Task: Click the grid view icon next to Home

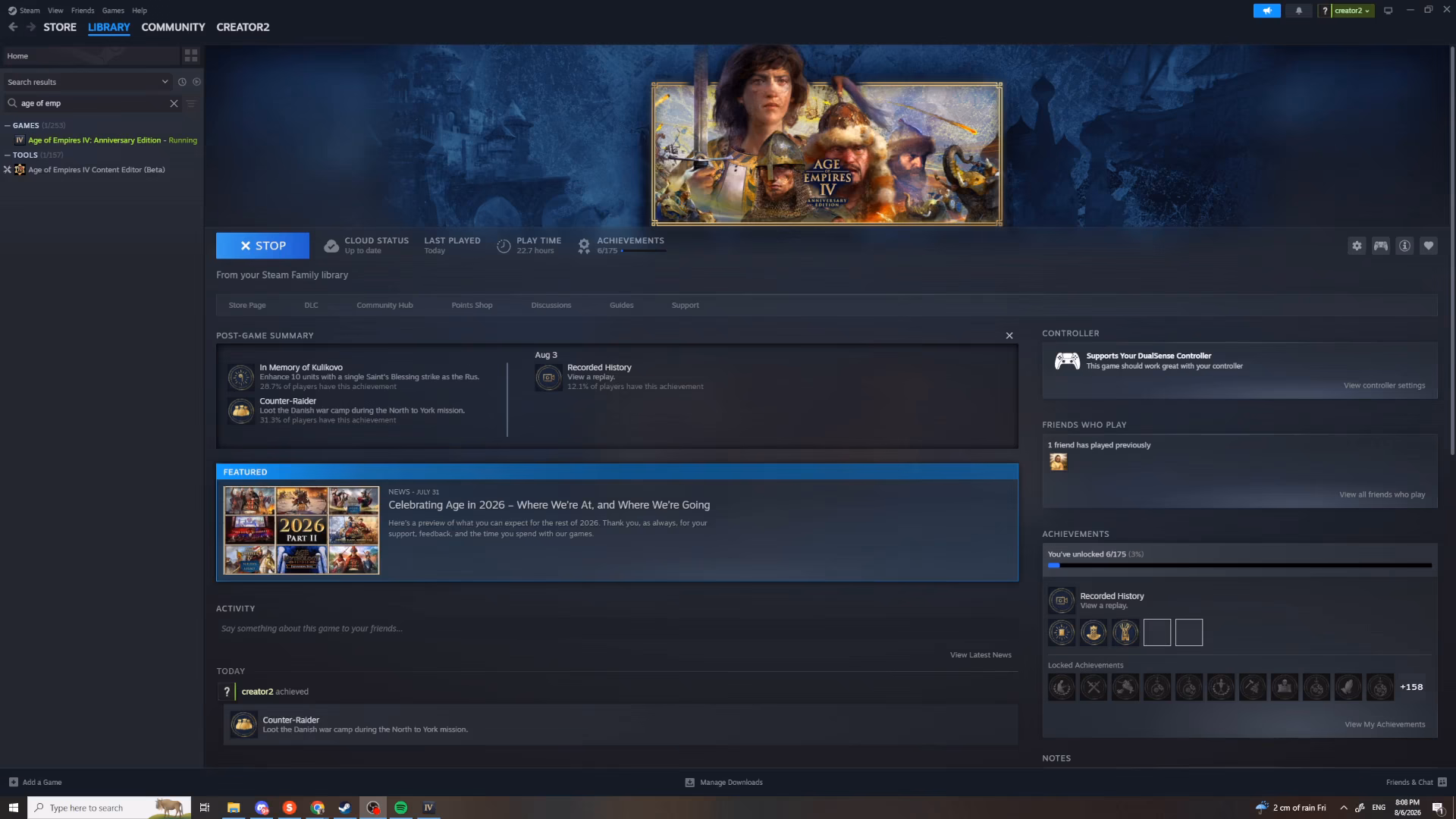Action: 191,56
